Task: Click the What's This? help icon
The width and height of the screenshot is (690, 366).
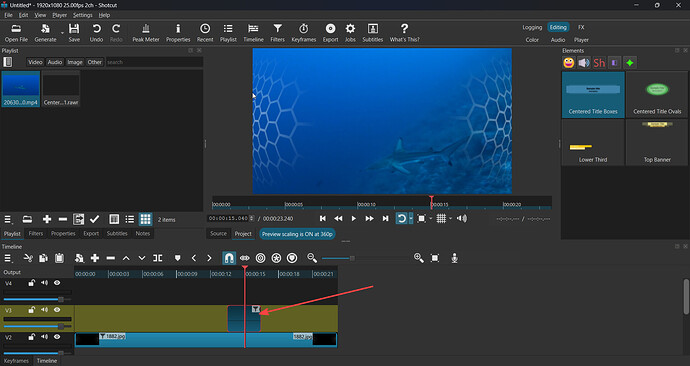Action: click(x=404, y=33)
